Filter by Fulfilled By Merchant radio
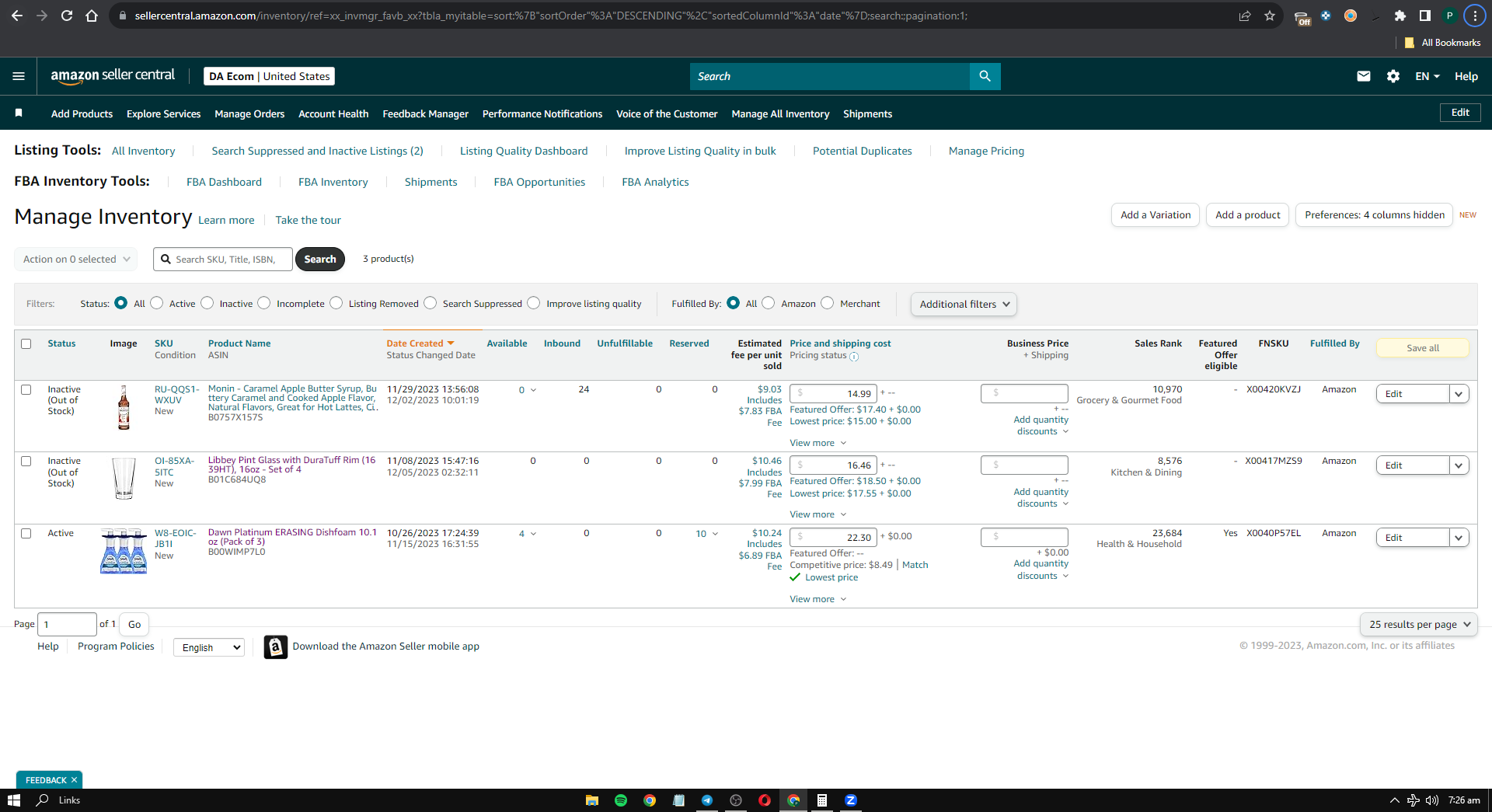 [x=828, y=303]
